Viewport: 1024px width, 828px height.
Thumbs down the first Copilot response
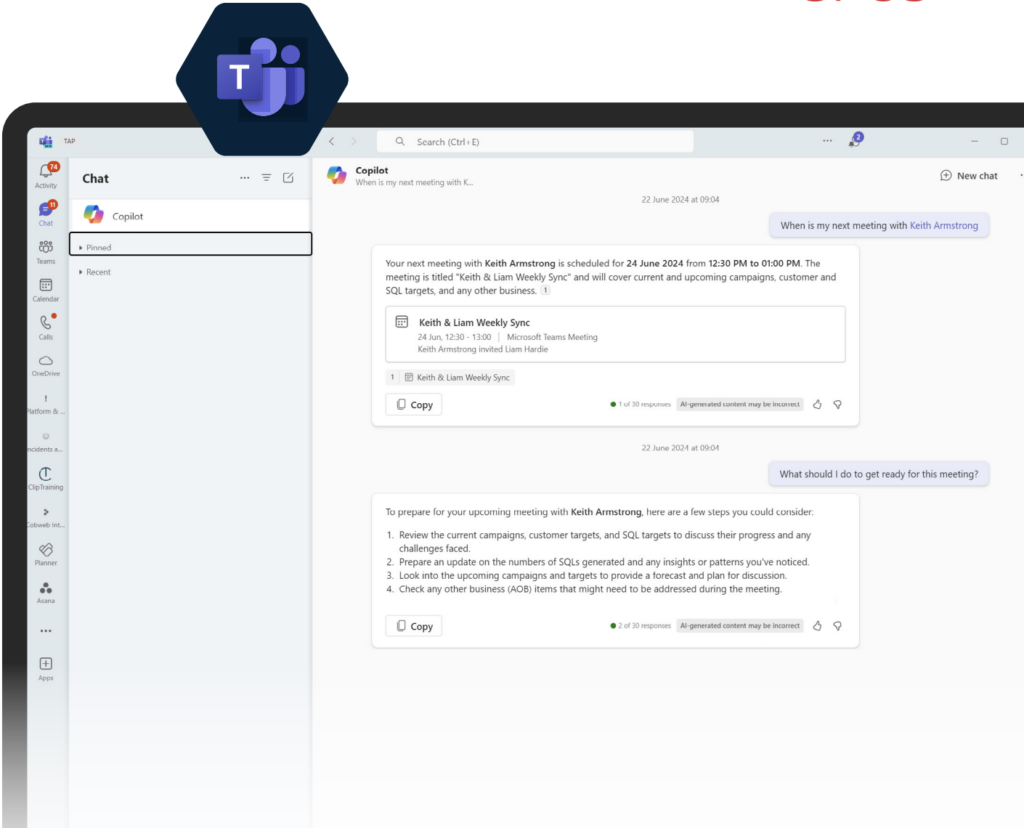837,404
